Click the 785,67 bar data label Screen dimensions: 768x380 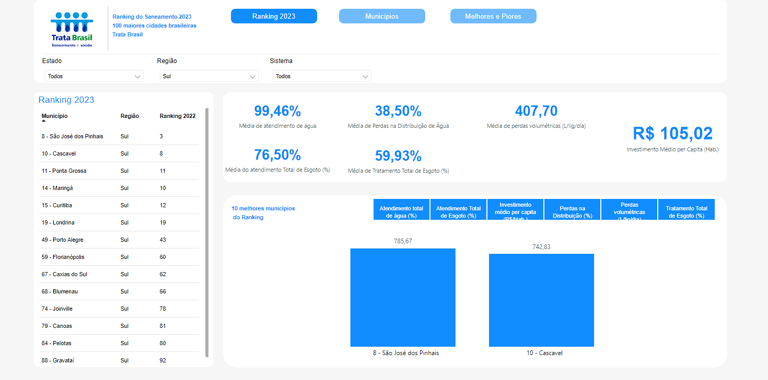(x=403, y=241)
